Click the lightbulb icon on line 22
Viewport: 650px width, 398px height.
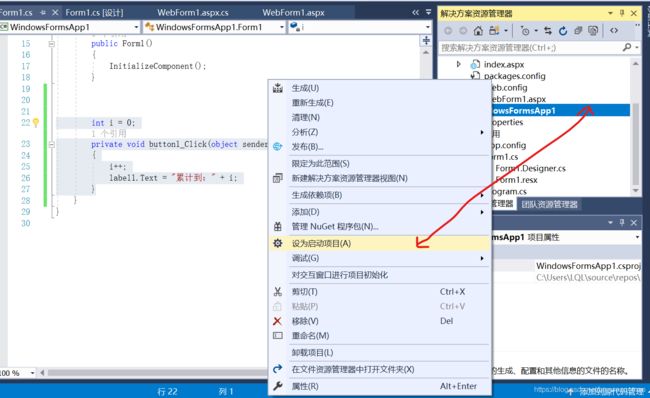(36, 122)
